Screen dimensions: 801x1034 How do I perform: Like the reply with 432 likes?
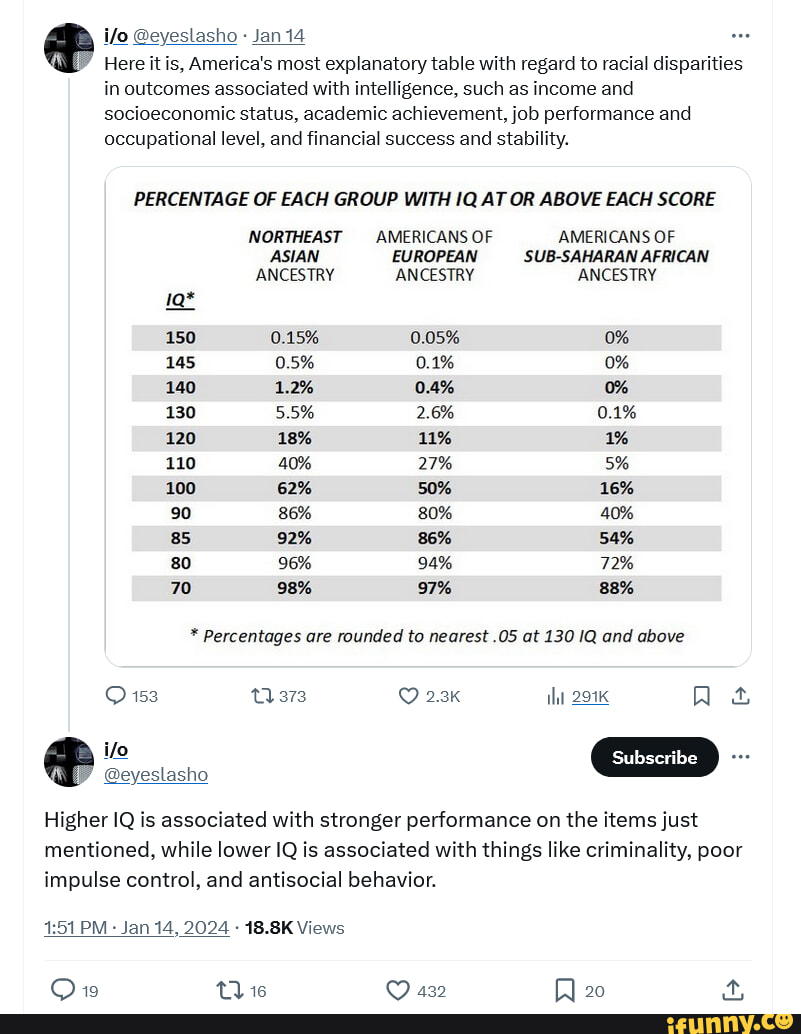(397, 991)
